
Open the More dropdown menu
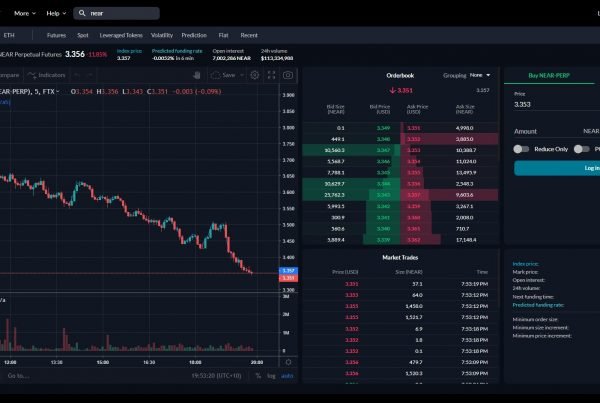point(25,13)
